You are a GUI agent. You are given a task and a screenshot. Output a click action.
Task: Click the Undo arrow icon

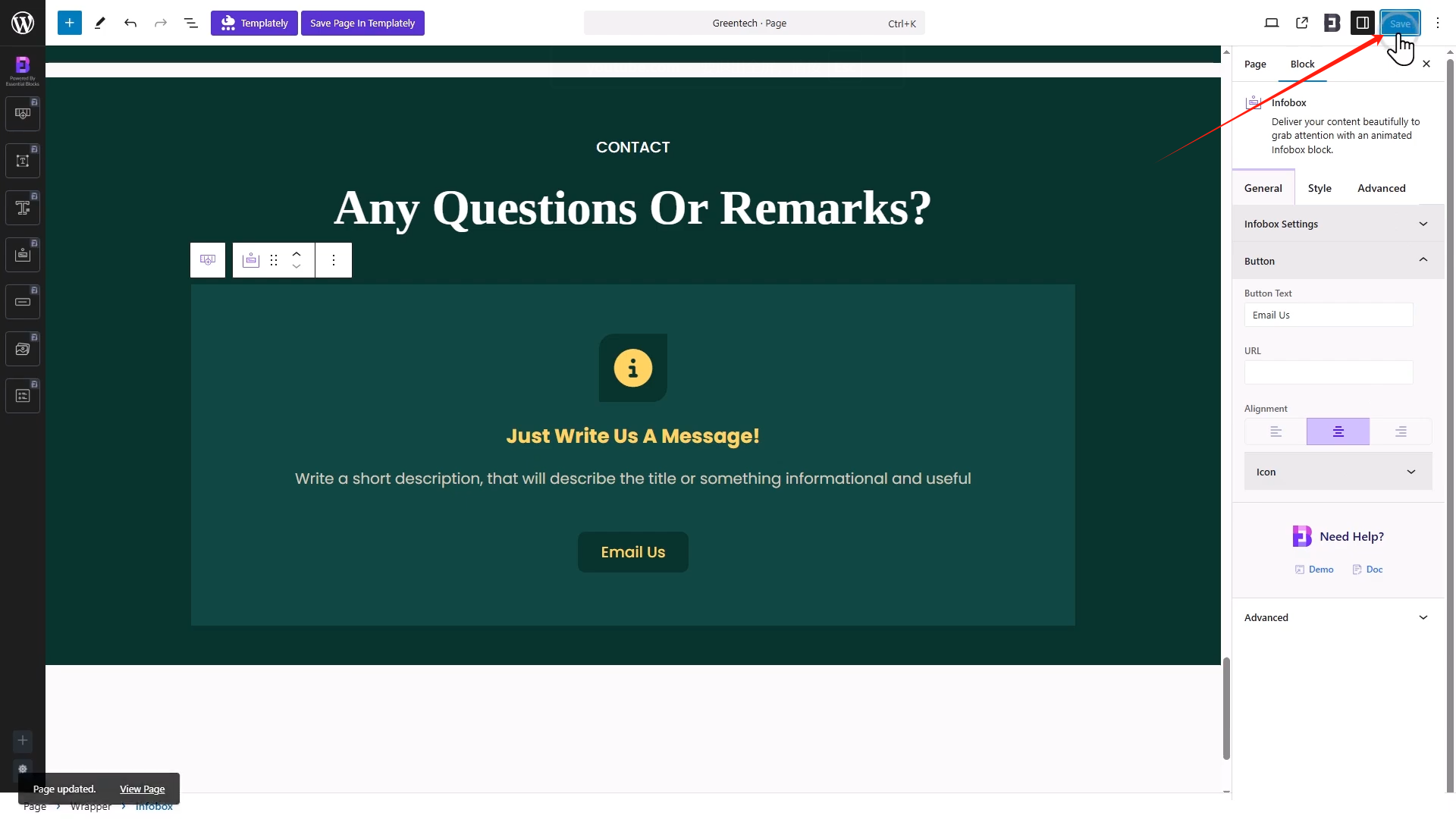point(130,23)
